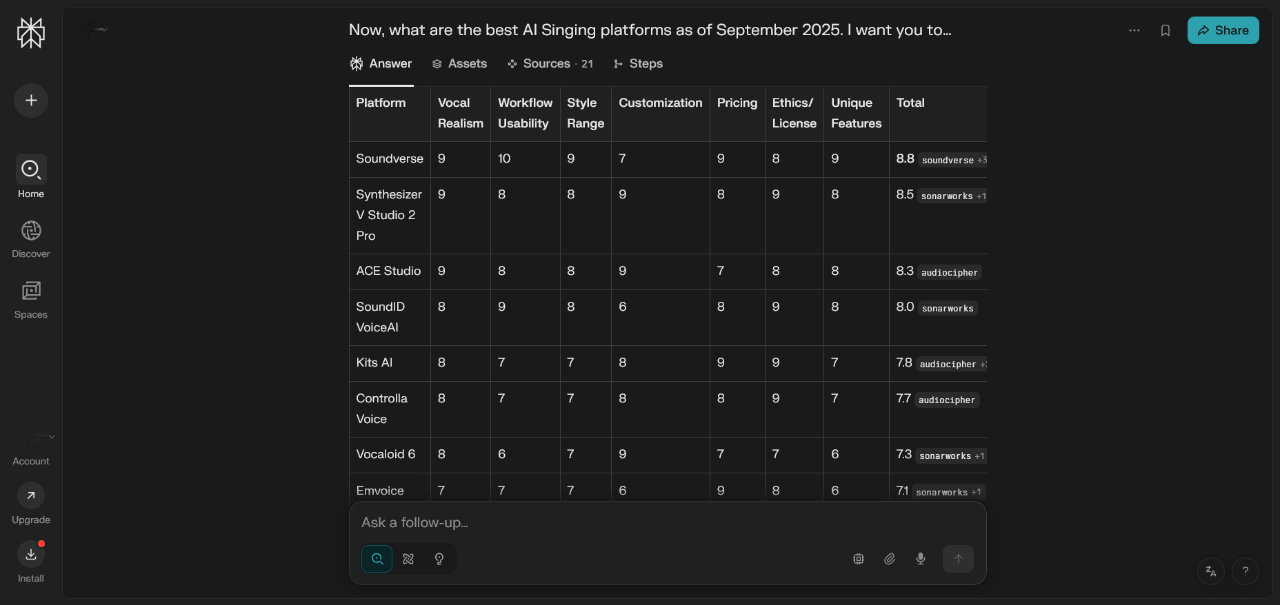Click the 8.3 total score

905,271
